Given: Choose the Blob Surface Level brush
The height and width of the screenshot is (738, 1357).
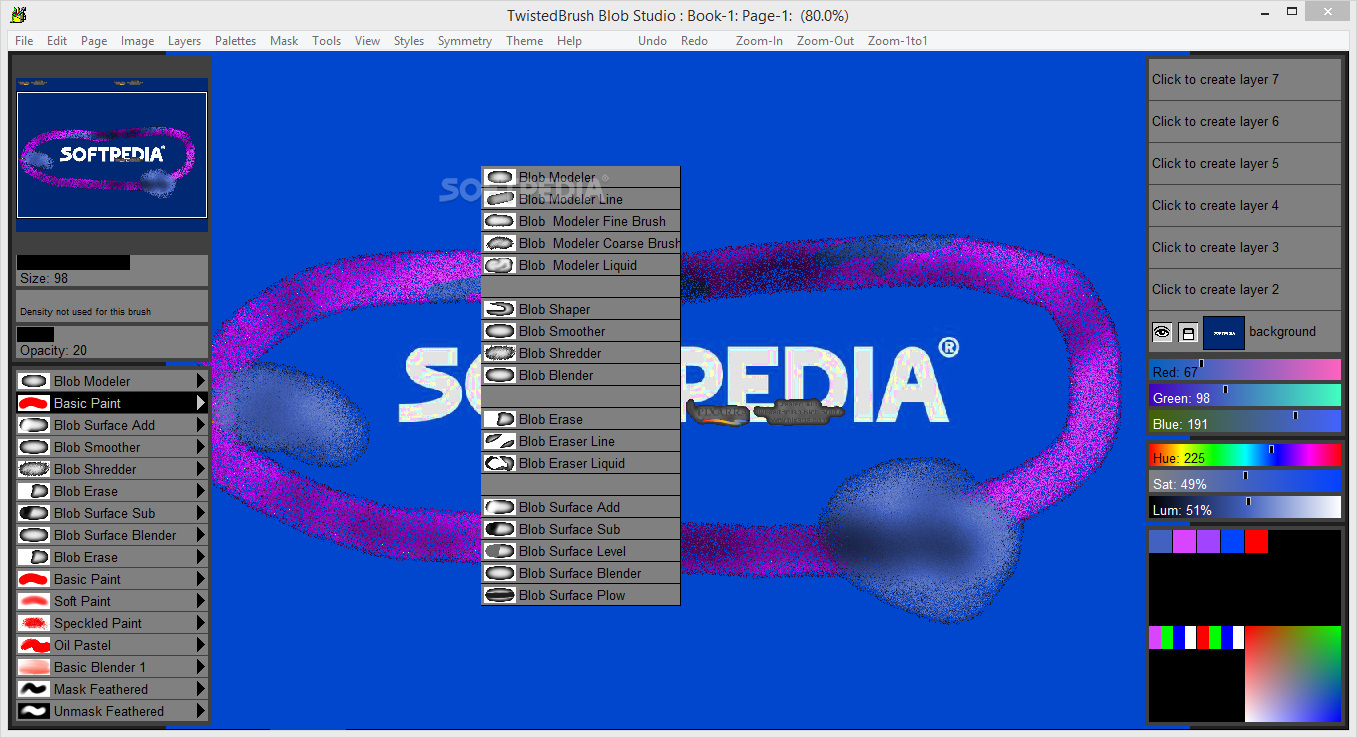Looking at the screenshot, I should (581, 551).
